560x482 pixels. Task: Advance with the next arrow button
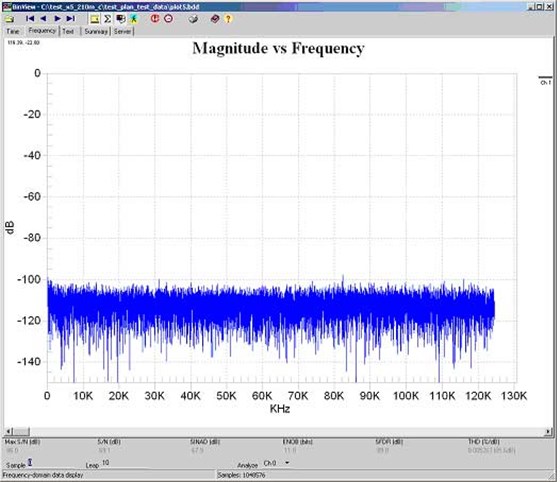pyautogui.click(x=57, y=19)
